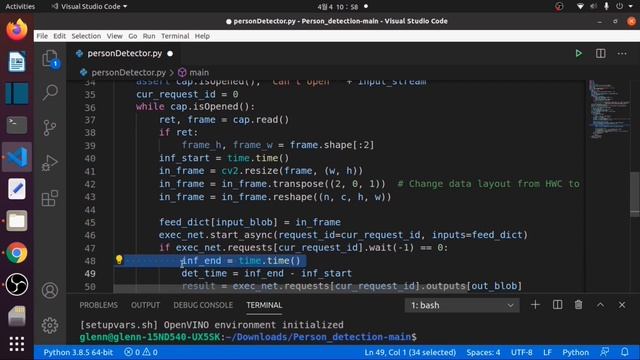
Task: Click the 'while cap.isOpened():' code line
Action: click(x=195, y=107)
